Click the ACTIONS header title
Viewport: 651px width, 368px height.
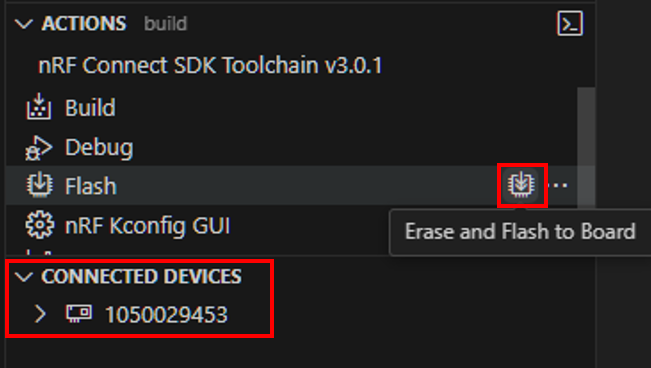(83, 23)
